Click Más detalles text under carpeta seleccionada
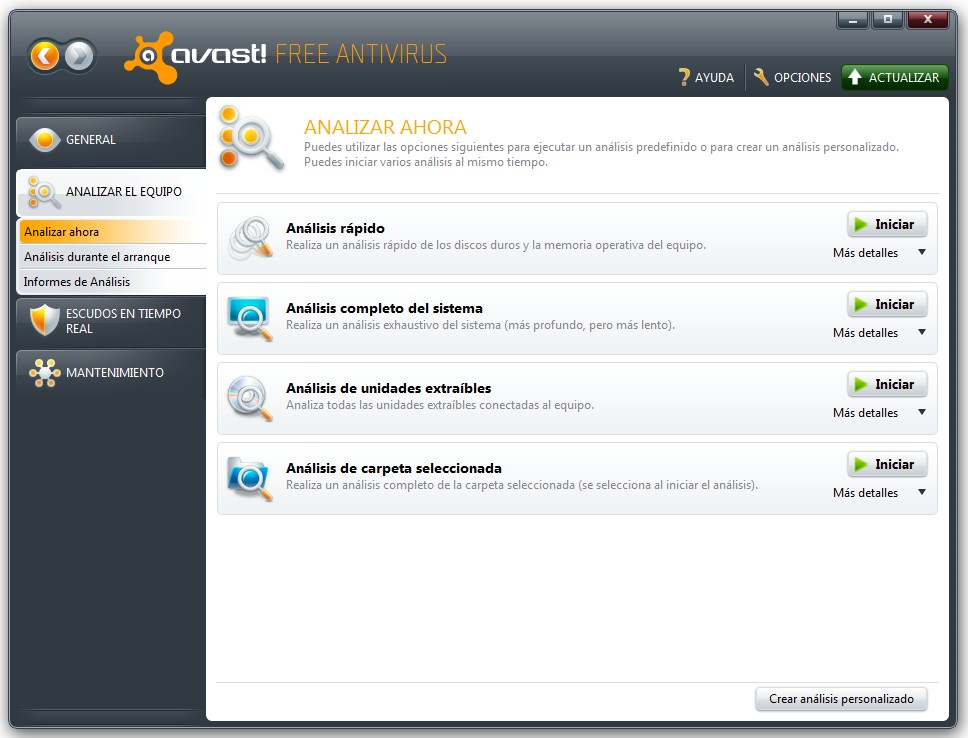The image size is (968, 738). click(865, 493)
